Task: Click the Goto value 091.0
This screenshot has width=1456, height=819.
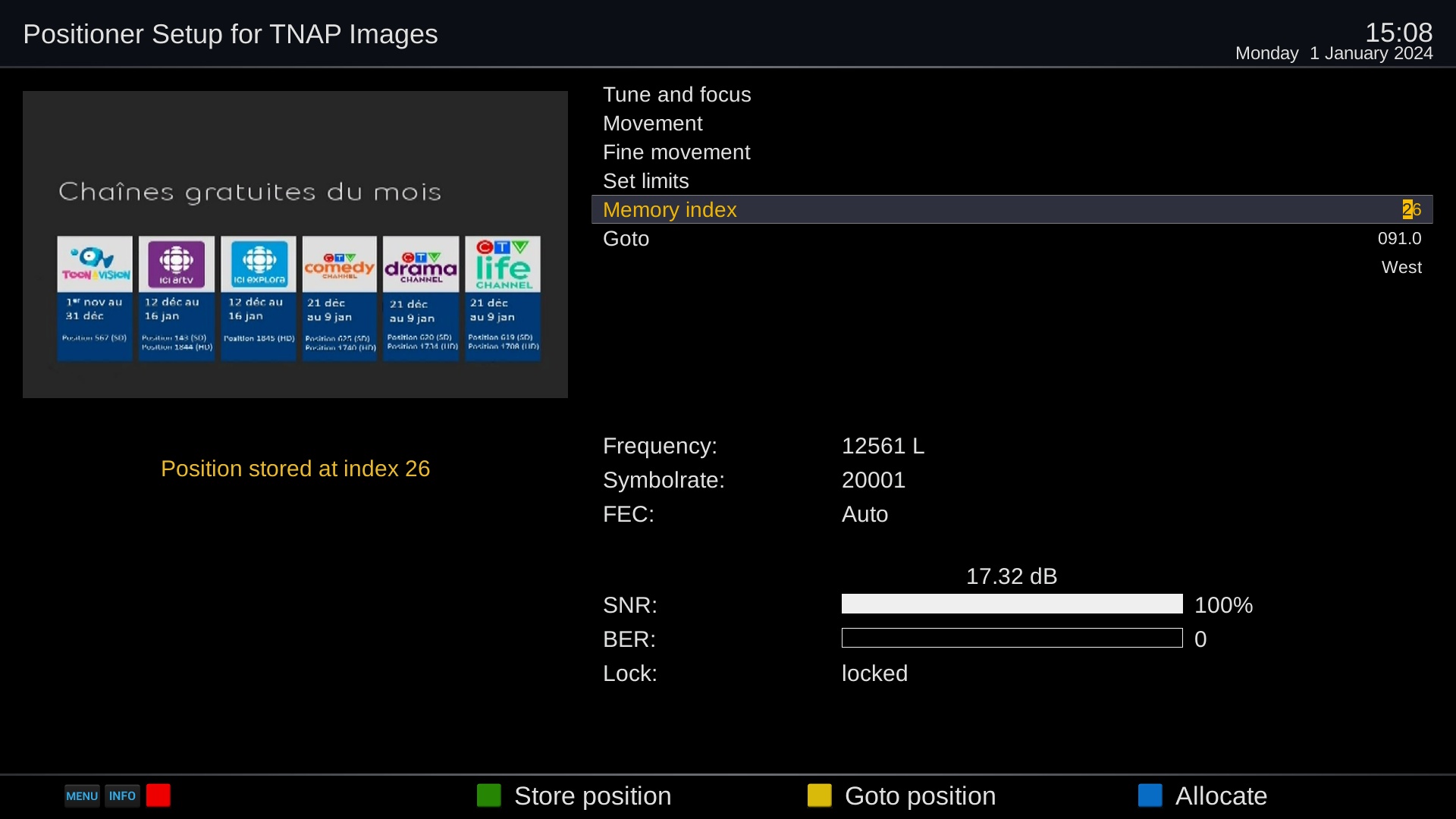Action: click(1399, 239)
